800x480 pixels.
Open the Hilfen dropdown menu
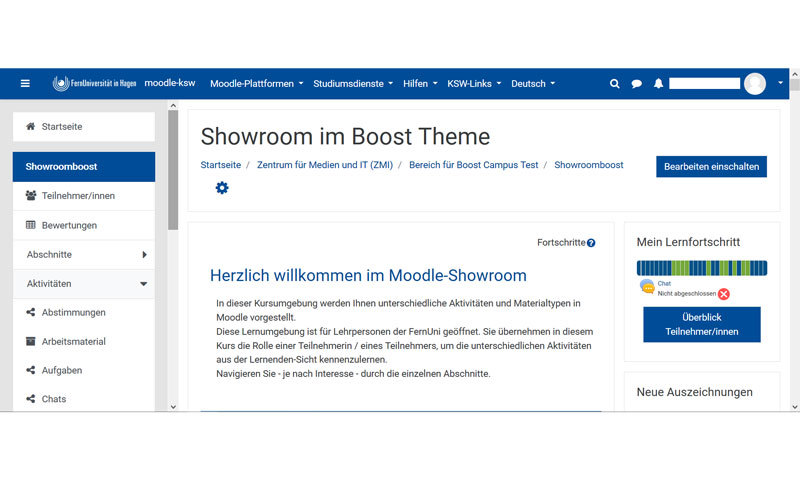coord(420,84)
